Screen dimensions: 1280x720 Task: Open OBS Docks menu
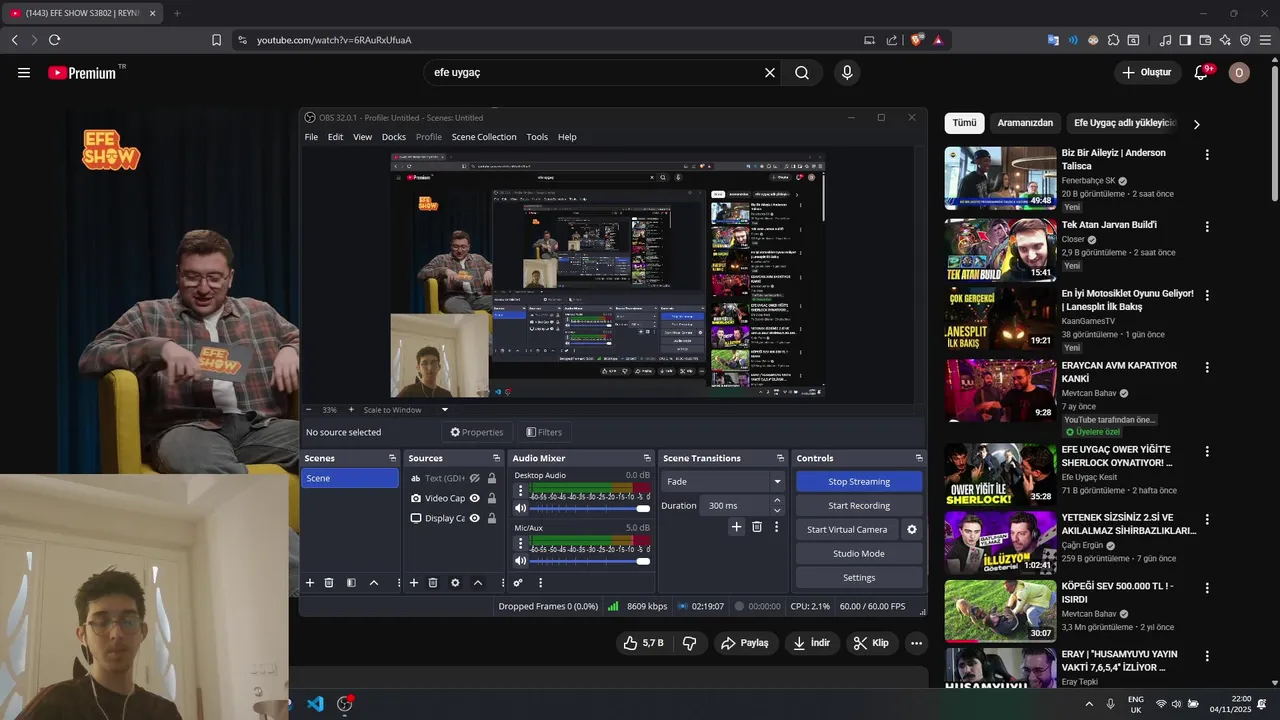394,137
